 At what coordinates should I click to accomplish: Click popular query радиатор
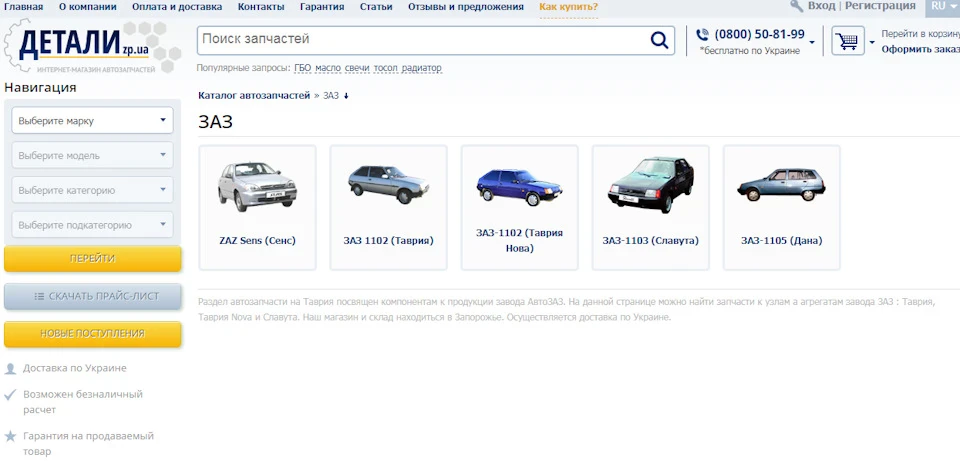(422, 68)
